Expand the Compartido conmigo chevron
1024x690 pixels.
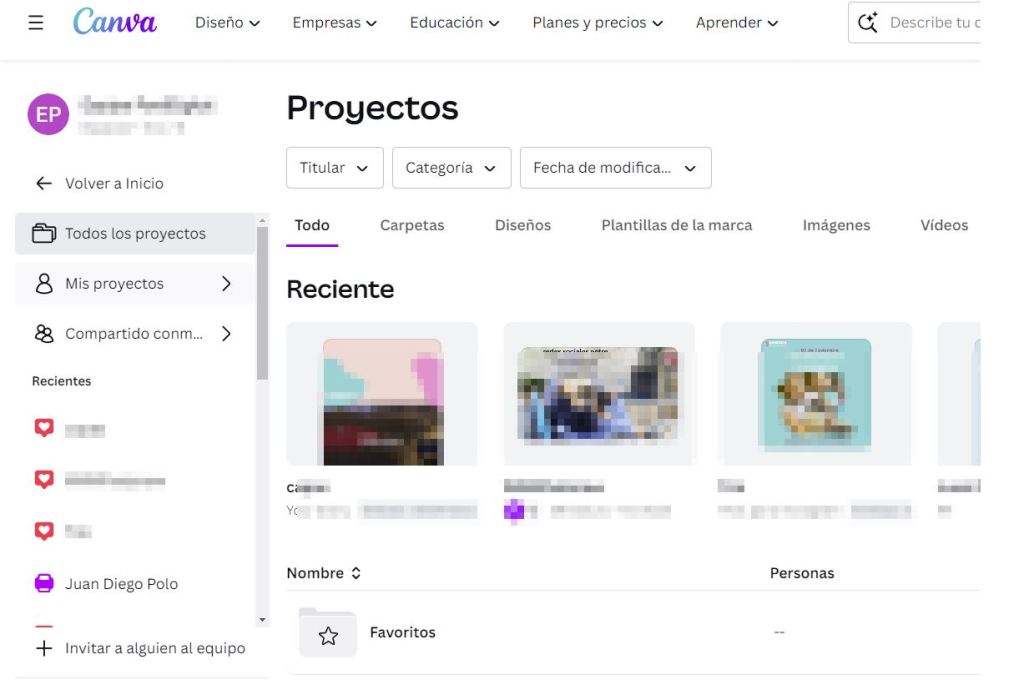[x=226, y=334]
